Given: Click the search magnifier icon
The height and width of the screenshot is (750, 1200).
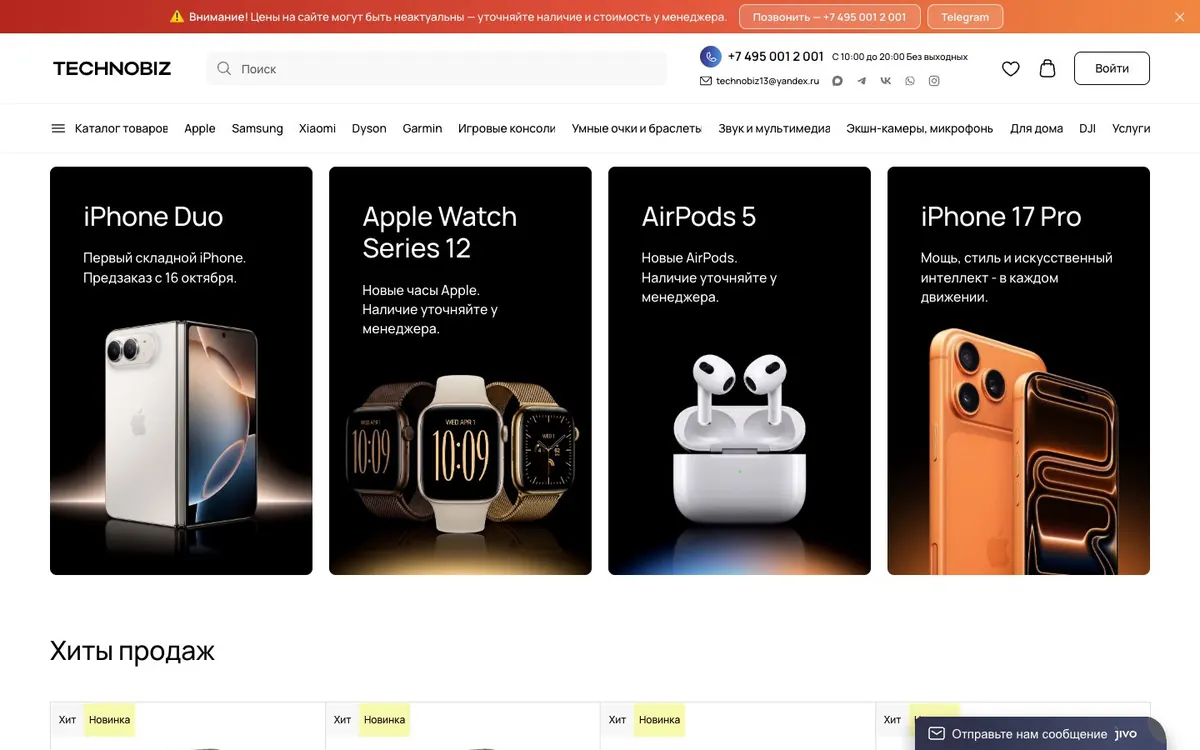Looking at the screenshot, I should (224, 69).
